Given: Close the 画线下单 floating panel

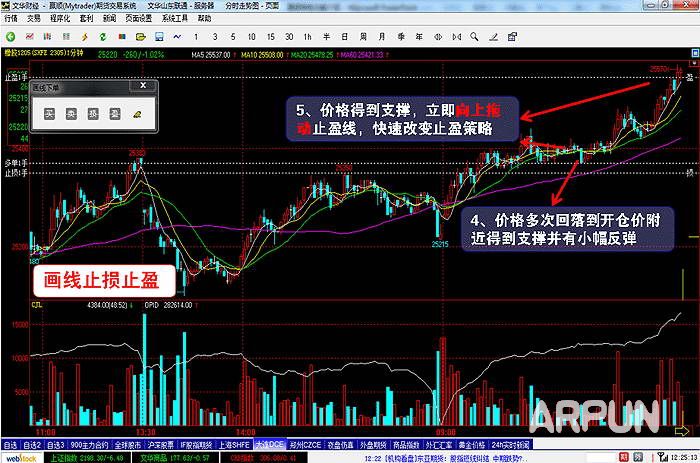Looking at the screenshot, I should (x=143, y=85).
